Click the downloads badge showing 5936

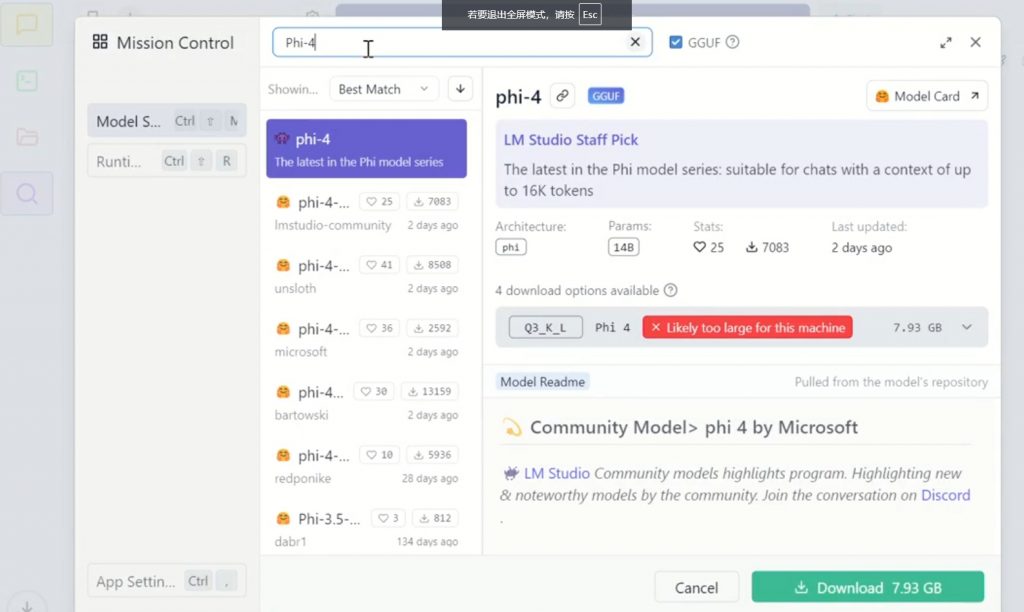point(432,455)
